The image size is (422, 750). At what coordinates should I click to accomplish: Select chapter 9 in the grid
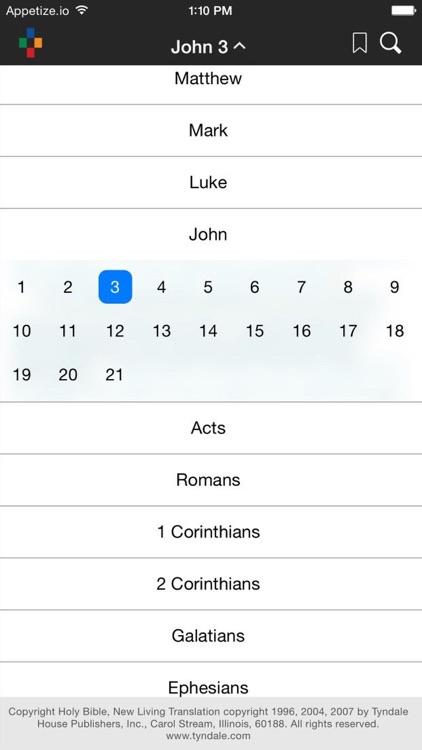(394, 287)
